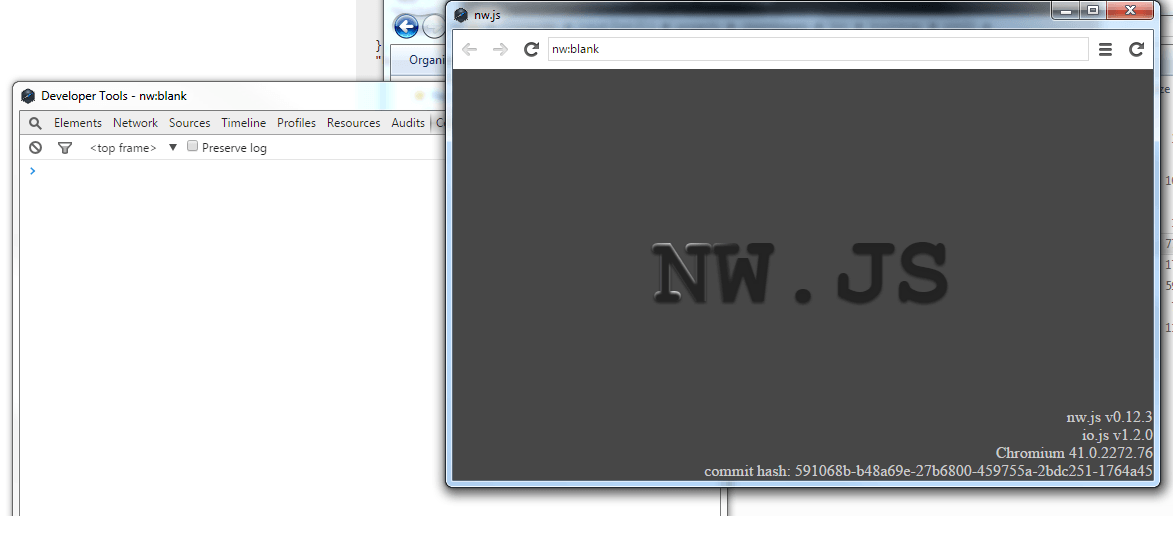Maximize the nw.js window
The image size is (1173, 550).
click(x=1093, y=10)
